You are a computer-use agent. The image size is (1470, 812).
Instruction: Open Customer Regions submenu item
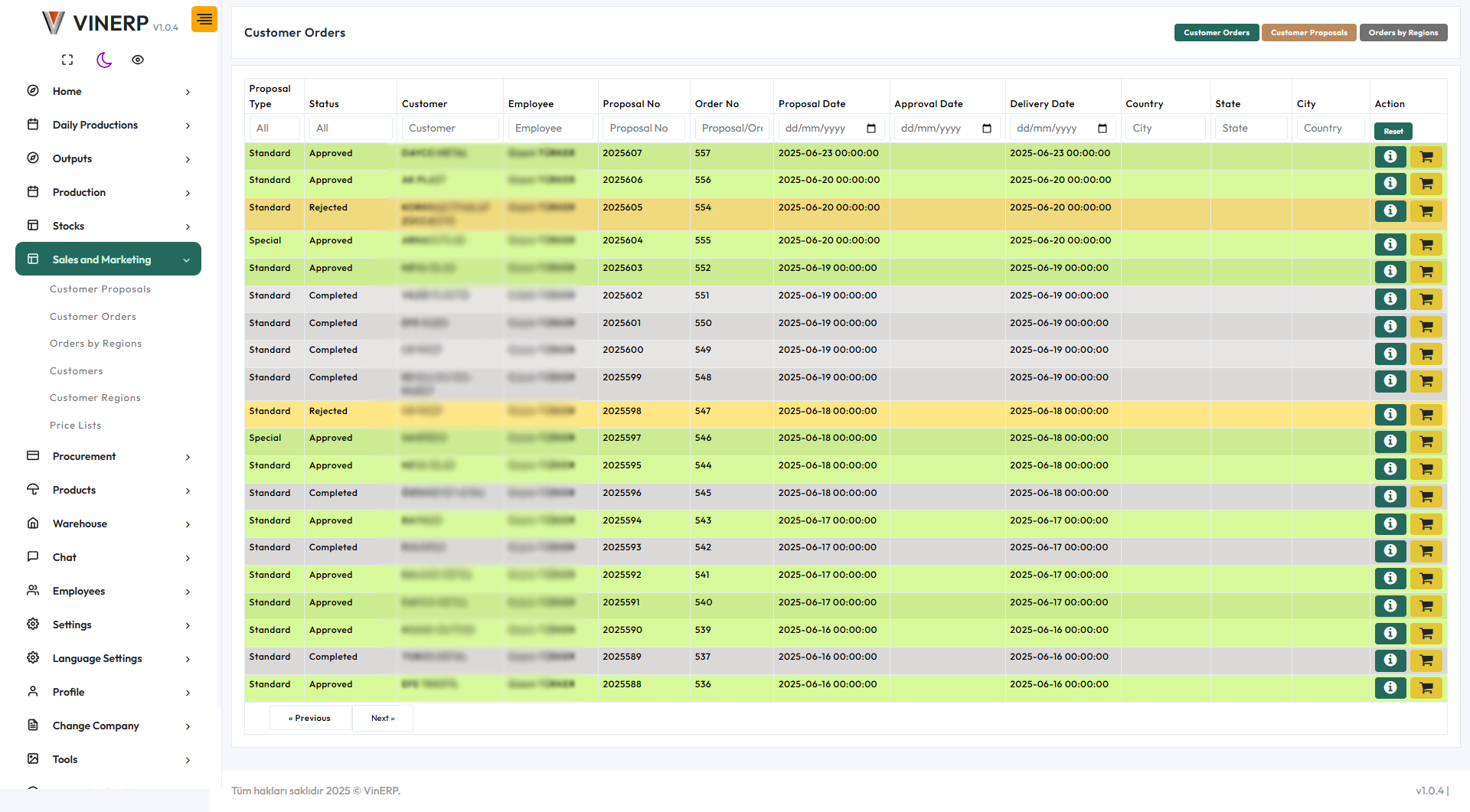[95, 398]
